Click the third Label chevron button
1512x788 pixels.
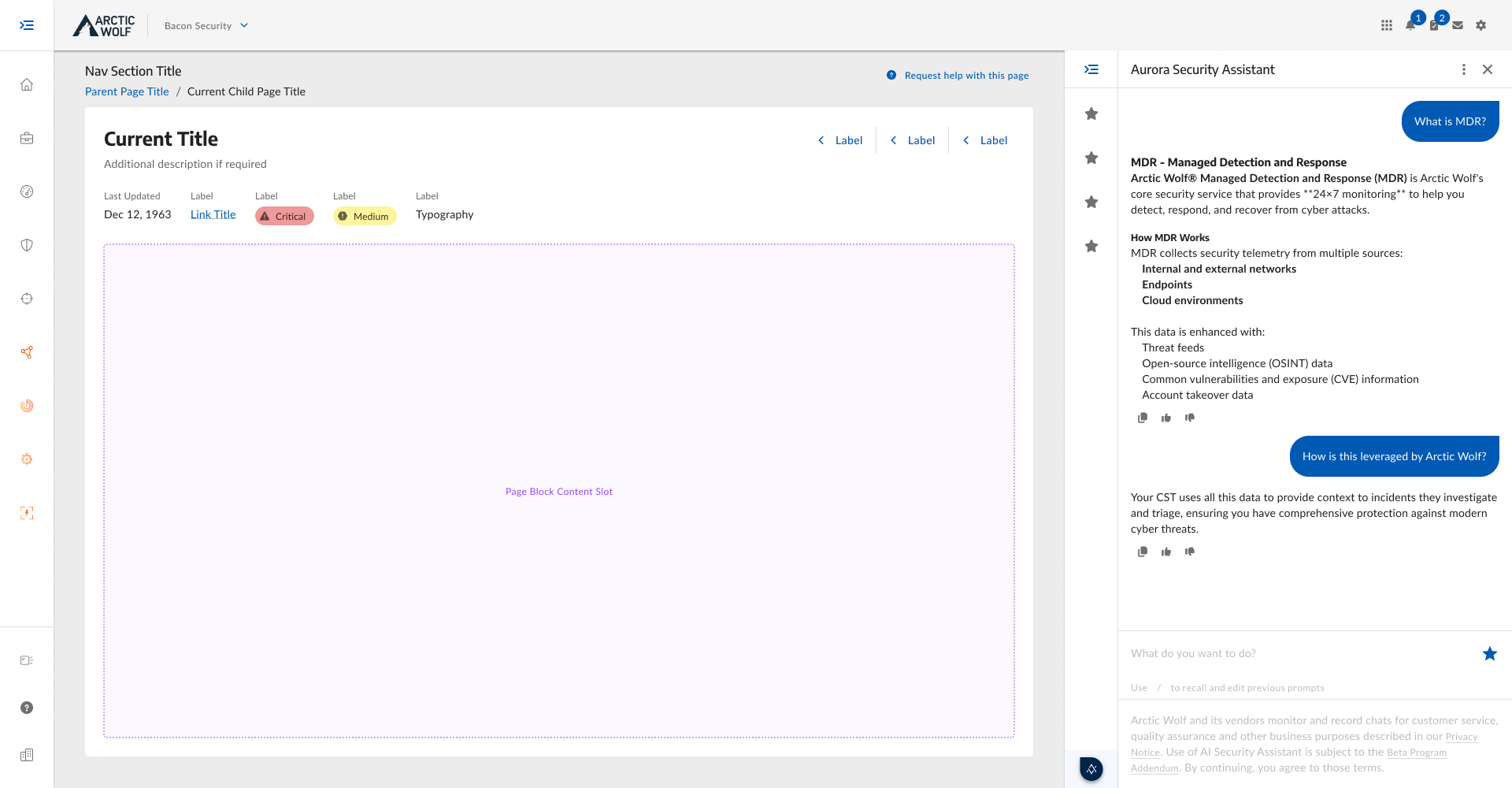(984, 140)
